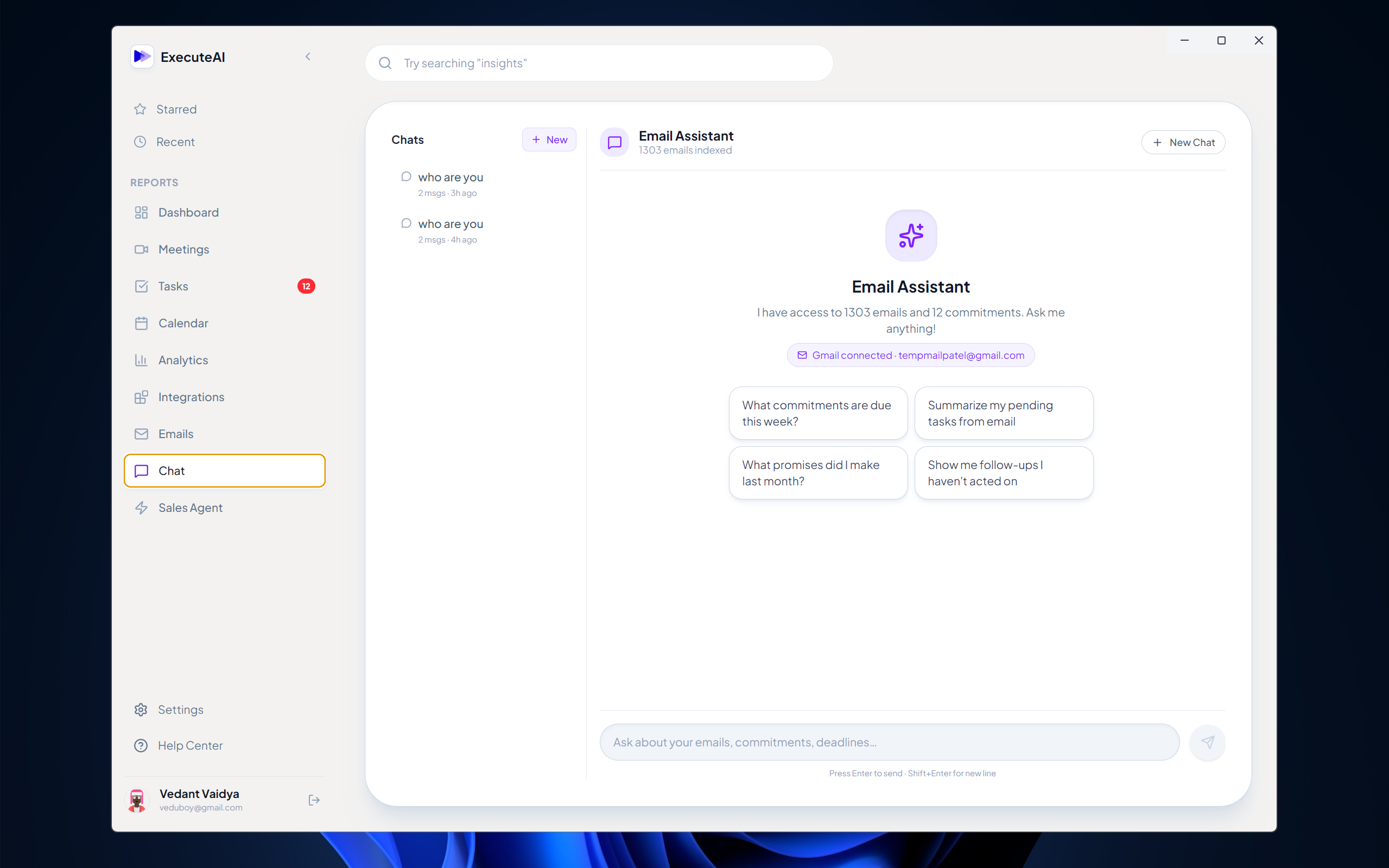Screen dimensions: 1389x868
Task: Go to Dashboard in the sidebar
Action: pyautogui.click(x=188, y=212)
